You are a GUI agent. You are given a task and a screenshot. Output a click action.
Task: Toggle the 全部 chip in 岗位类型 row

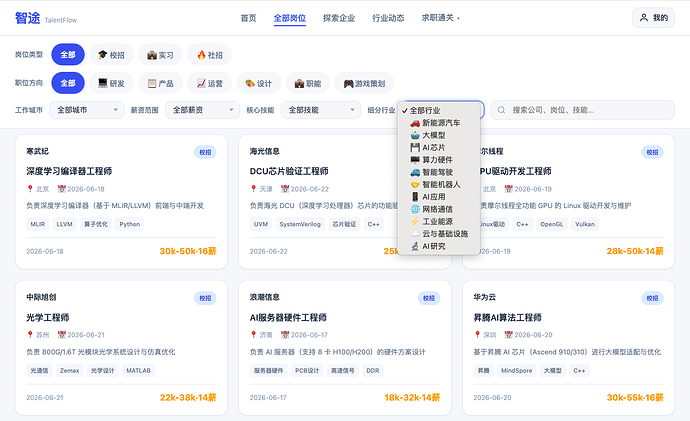(x=68, y=55)
